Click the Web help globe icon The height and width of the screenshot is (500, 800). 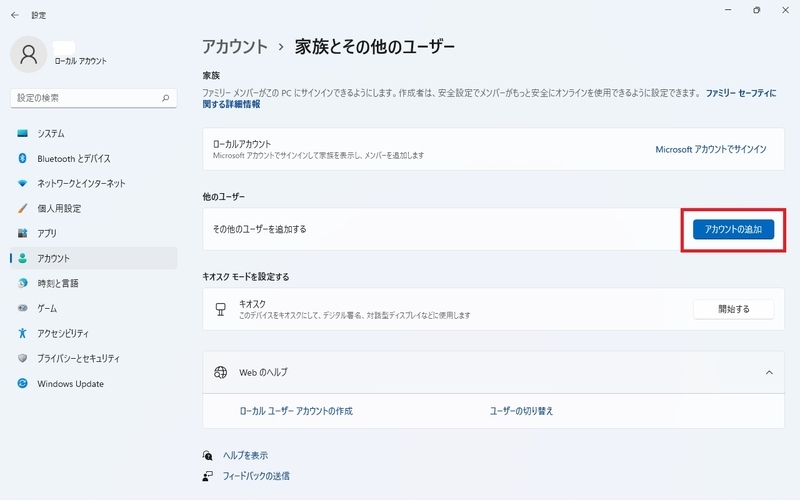point(220,372)
